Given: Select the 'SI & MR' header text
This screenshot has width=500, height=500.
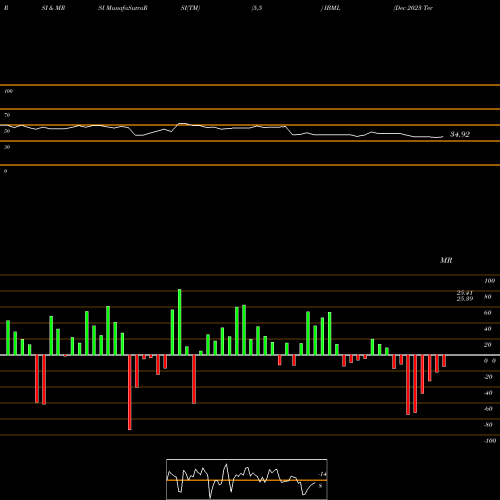Looking at the screenshot, I should [53, 8].
